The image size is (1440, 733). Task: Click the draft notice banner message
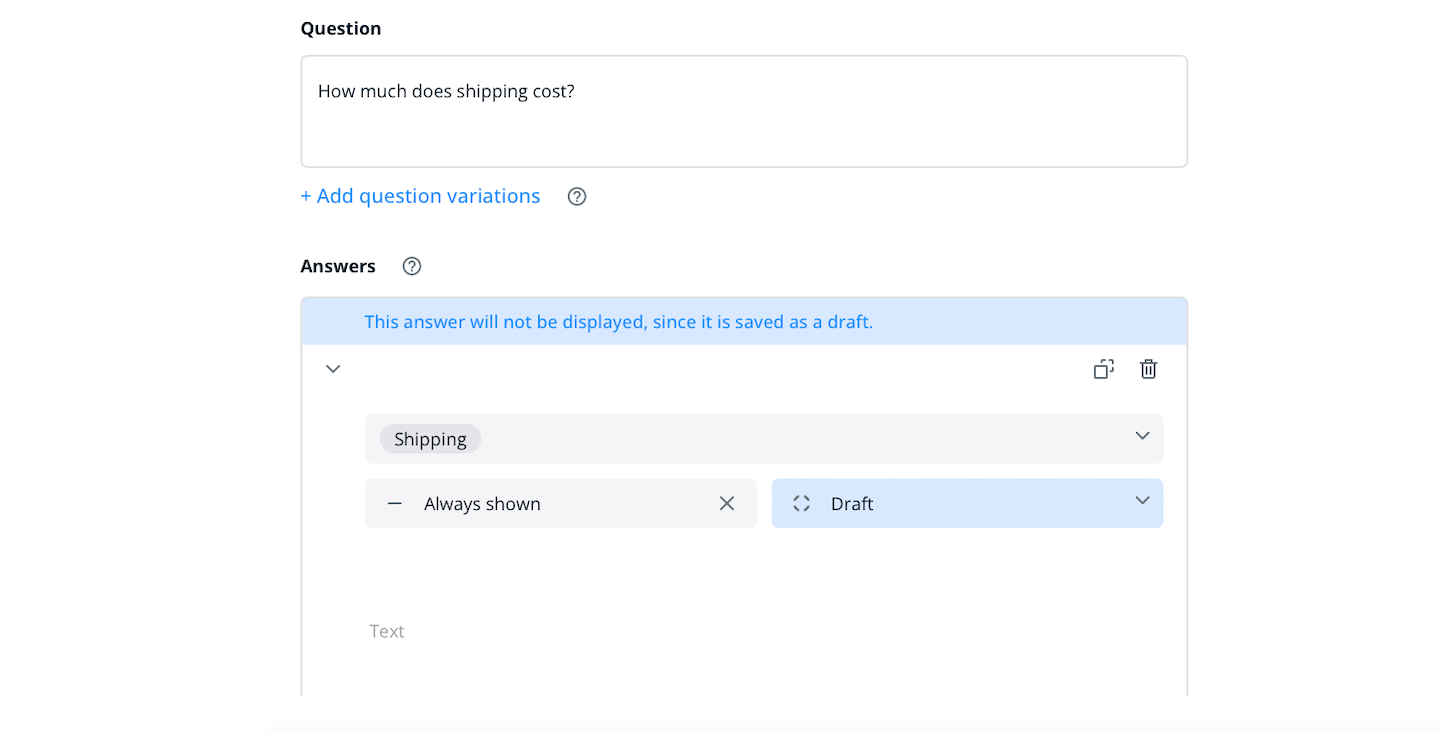(618, 322)
